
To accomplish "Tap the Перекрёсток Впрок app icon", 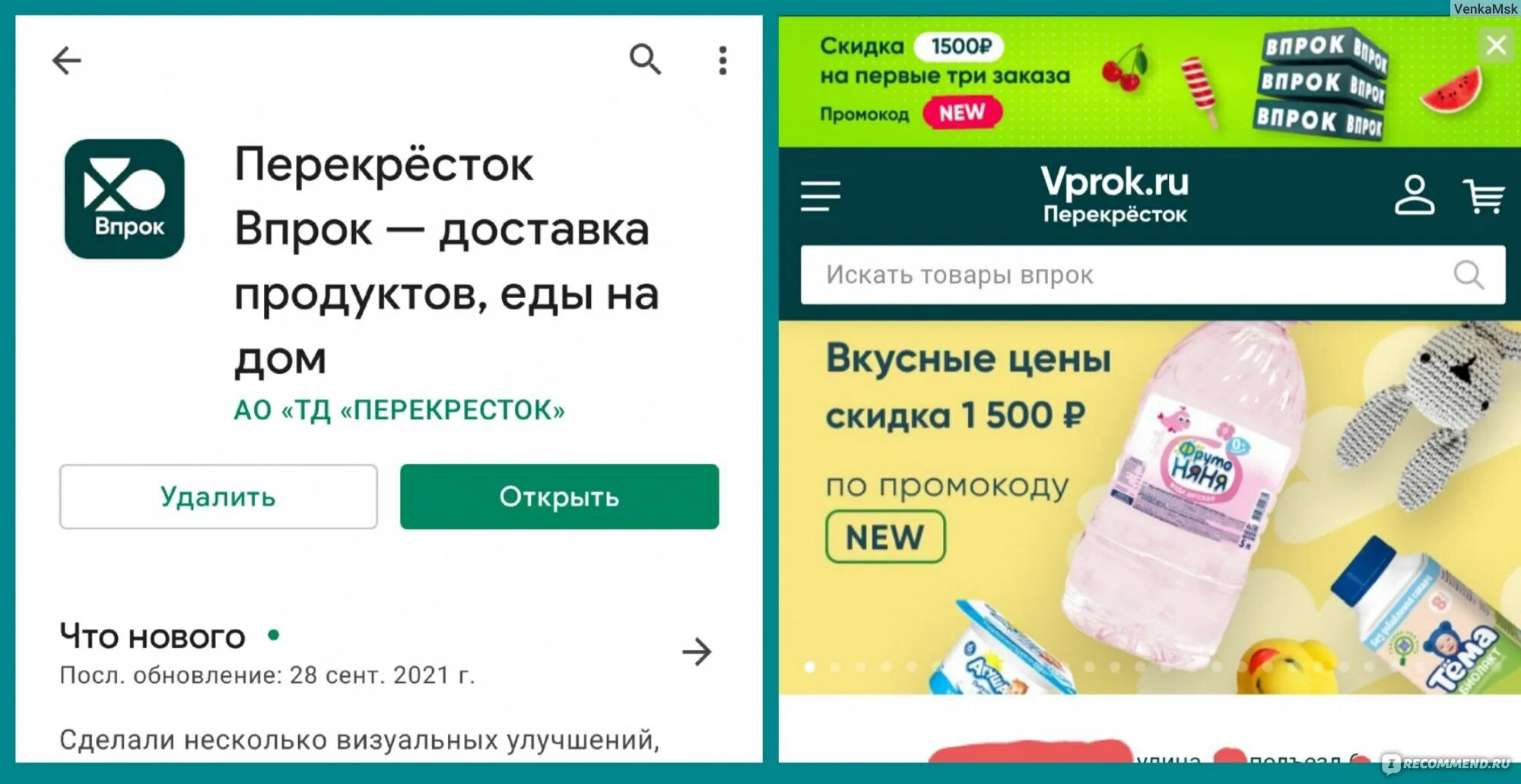I will click(x=125, y=198).
